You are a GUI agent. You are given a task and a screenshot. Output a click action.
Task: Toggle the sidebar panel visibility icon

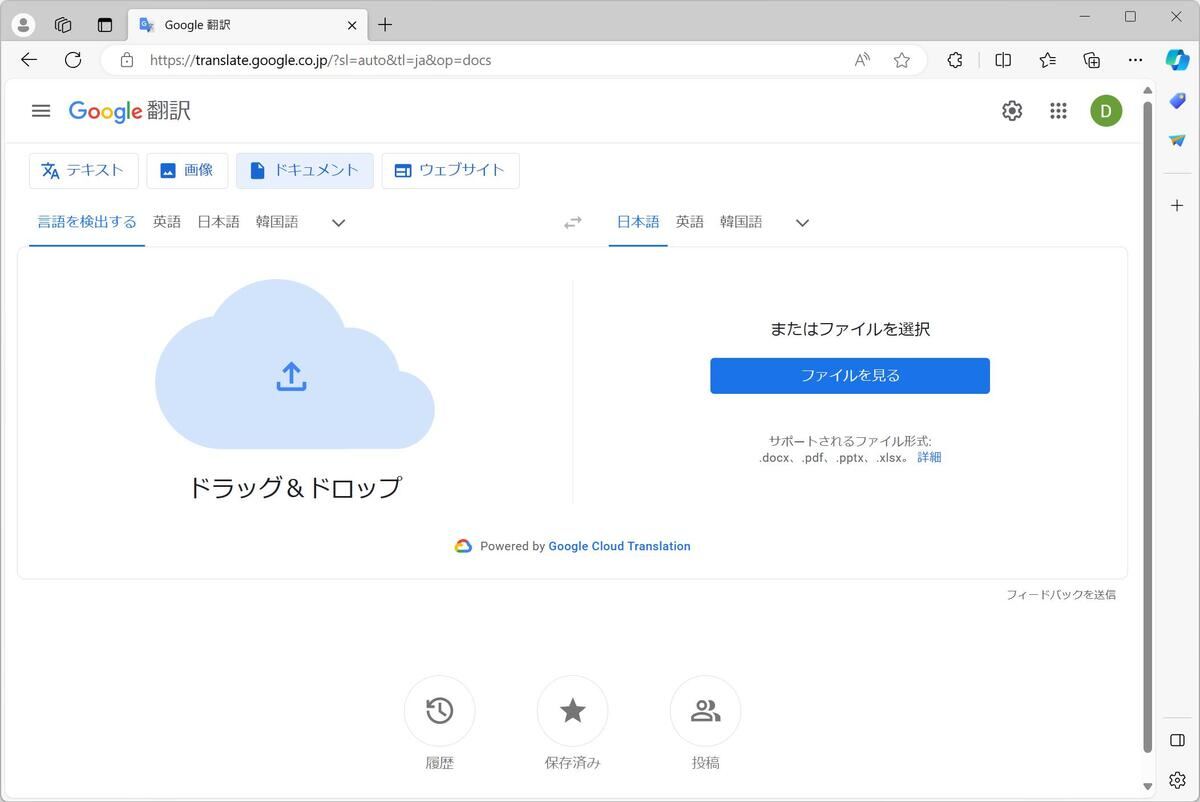[1177, 740]
